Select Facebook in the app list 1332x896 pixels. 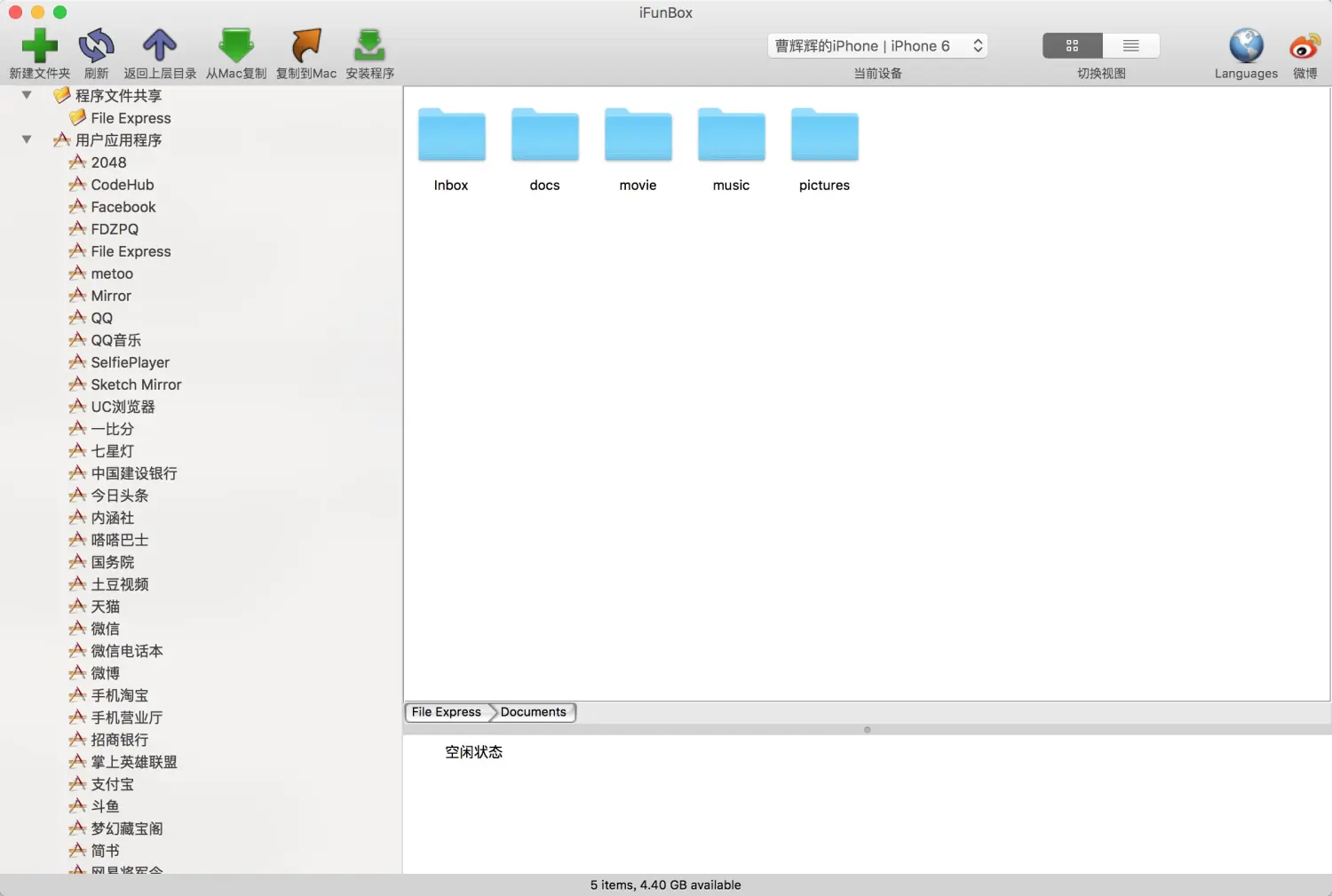[x=113, y=207]
